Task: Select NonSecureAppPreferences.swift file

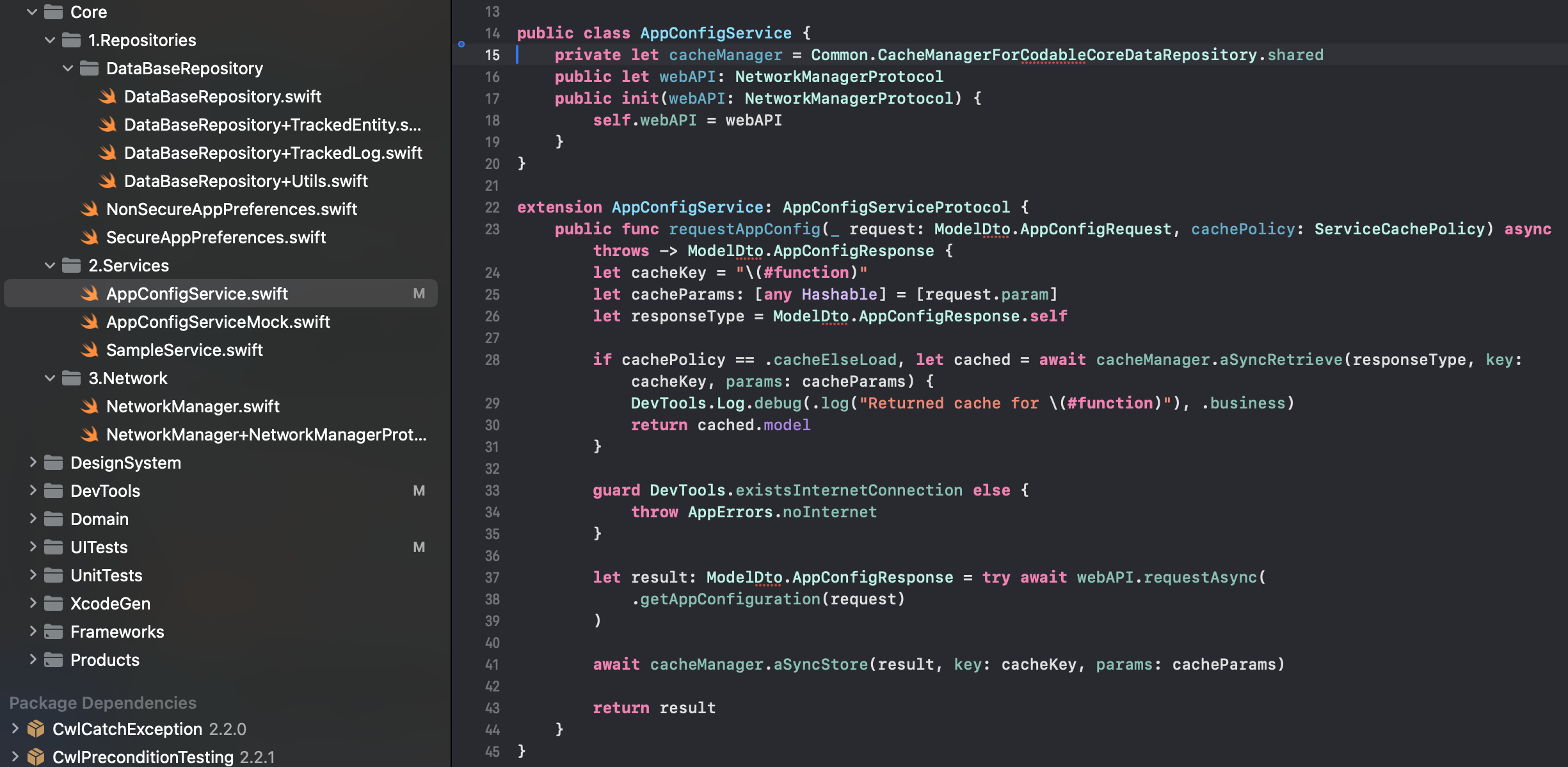Action: (x=231, y=209)
